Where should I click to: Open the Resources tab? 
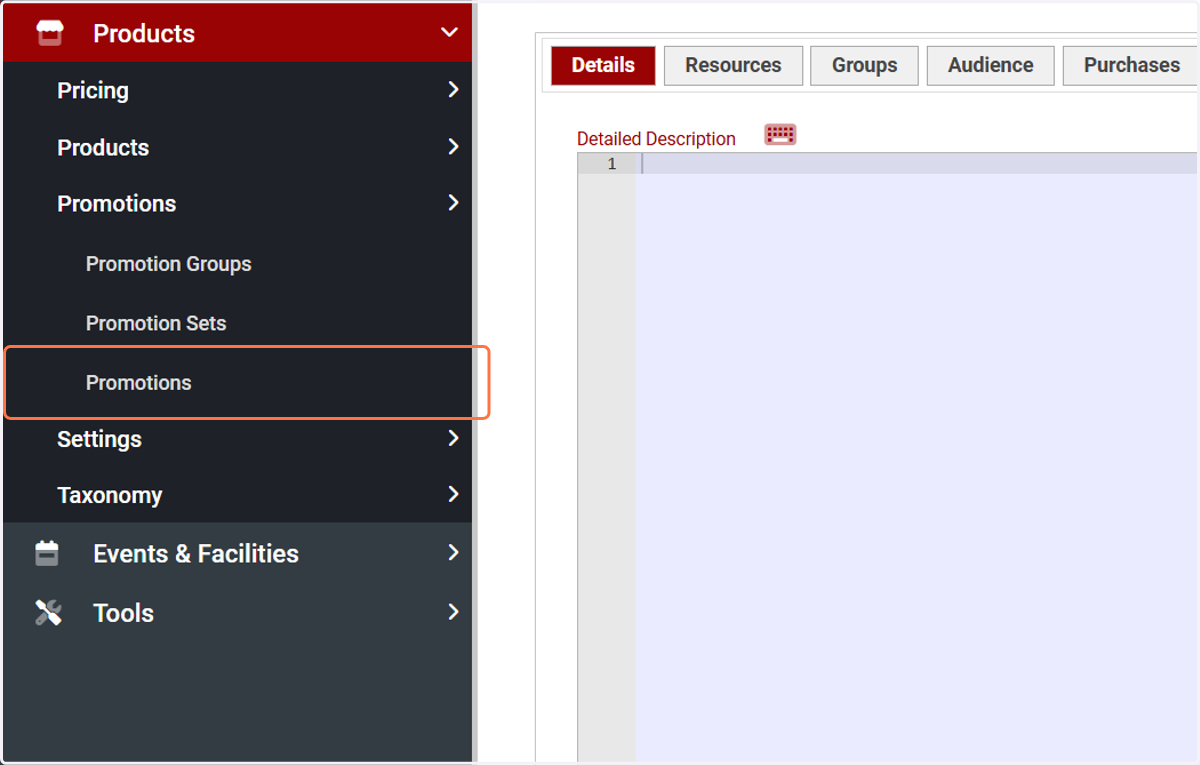pyautogui.click(x=733, y=65)
